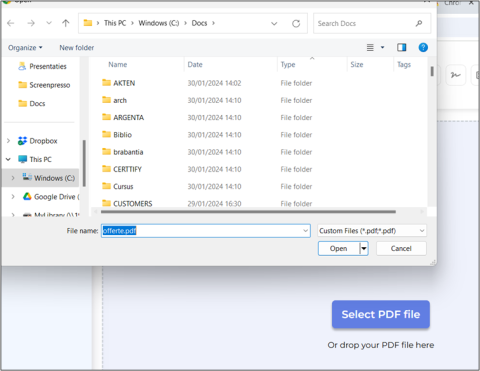
Task: Toggle the preview pane icon
Action: coord(402,48)
